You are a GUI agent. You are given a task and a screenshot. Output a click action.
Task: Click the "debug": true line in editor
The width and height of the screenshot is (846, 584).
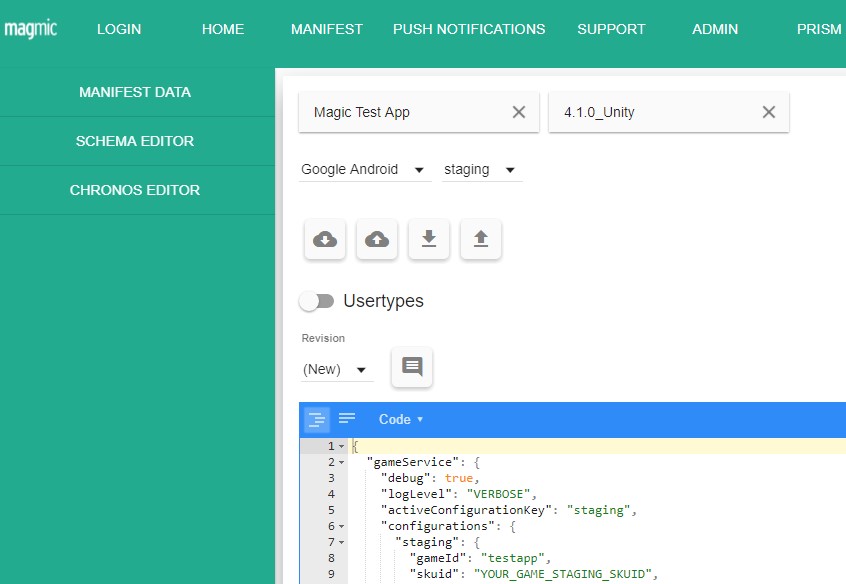(x=430, y=478)
